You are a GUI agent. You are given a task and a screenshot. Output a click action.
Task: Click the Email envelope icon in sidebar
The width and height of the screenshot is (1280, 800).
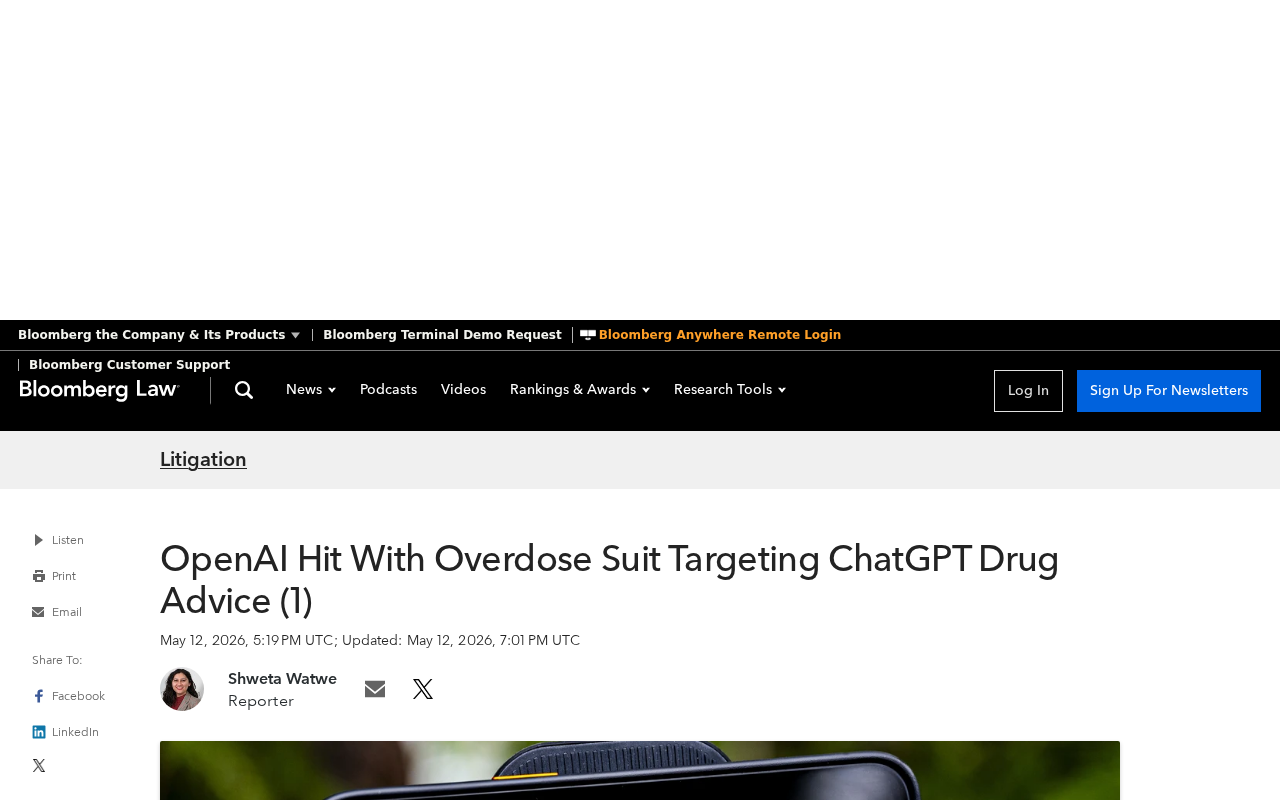[x=38, y=612]
